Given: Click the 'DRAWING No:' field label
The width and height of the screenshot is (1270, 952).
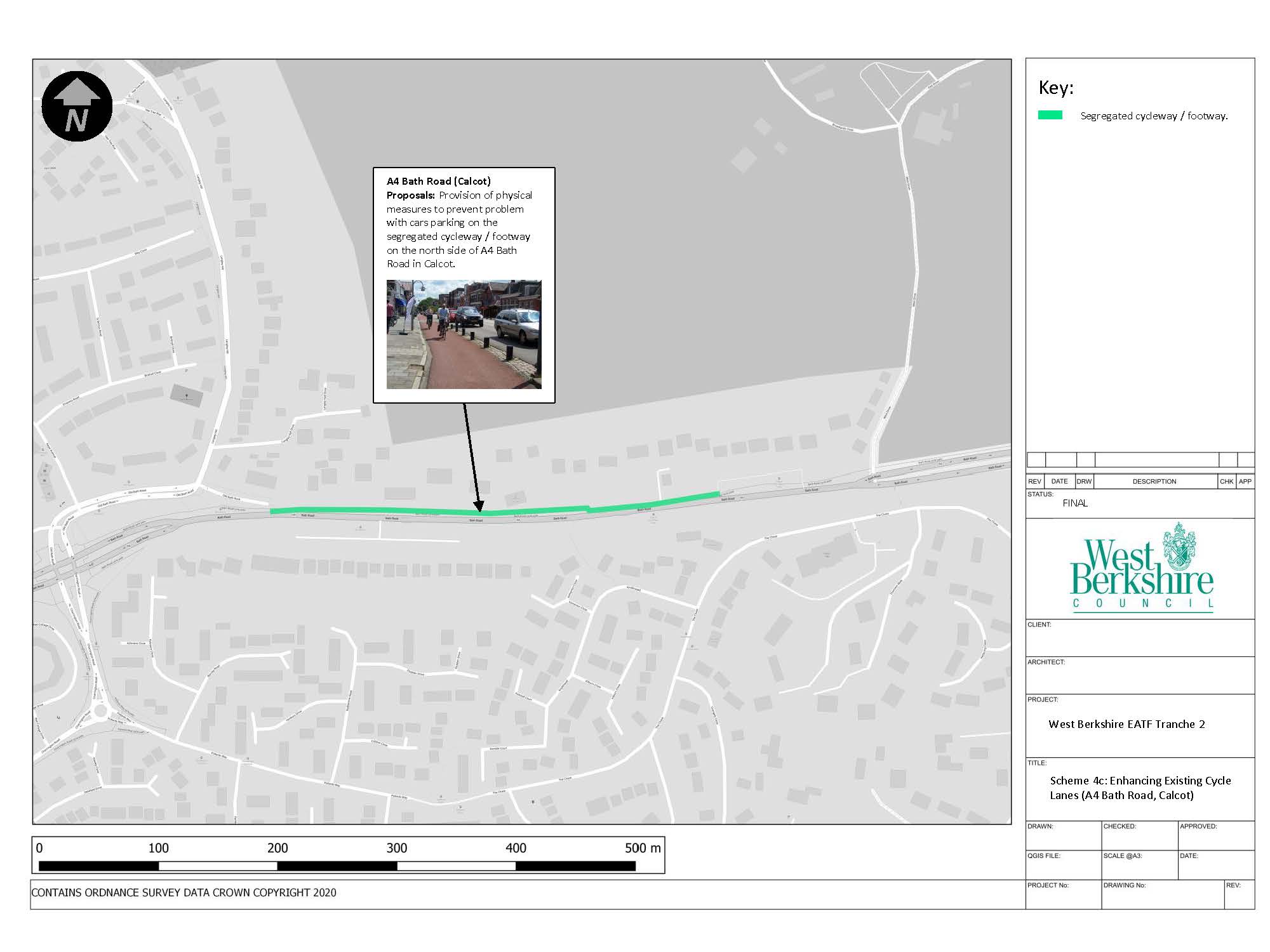Looking at the screenshot, I should (1125, 885).
